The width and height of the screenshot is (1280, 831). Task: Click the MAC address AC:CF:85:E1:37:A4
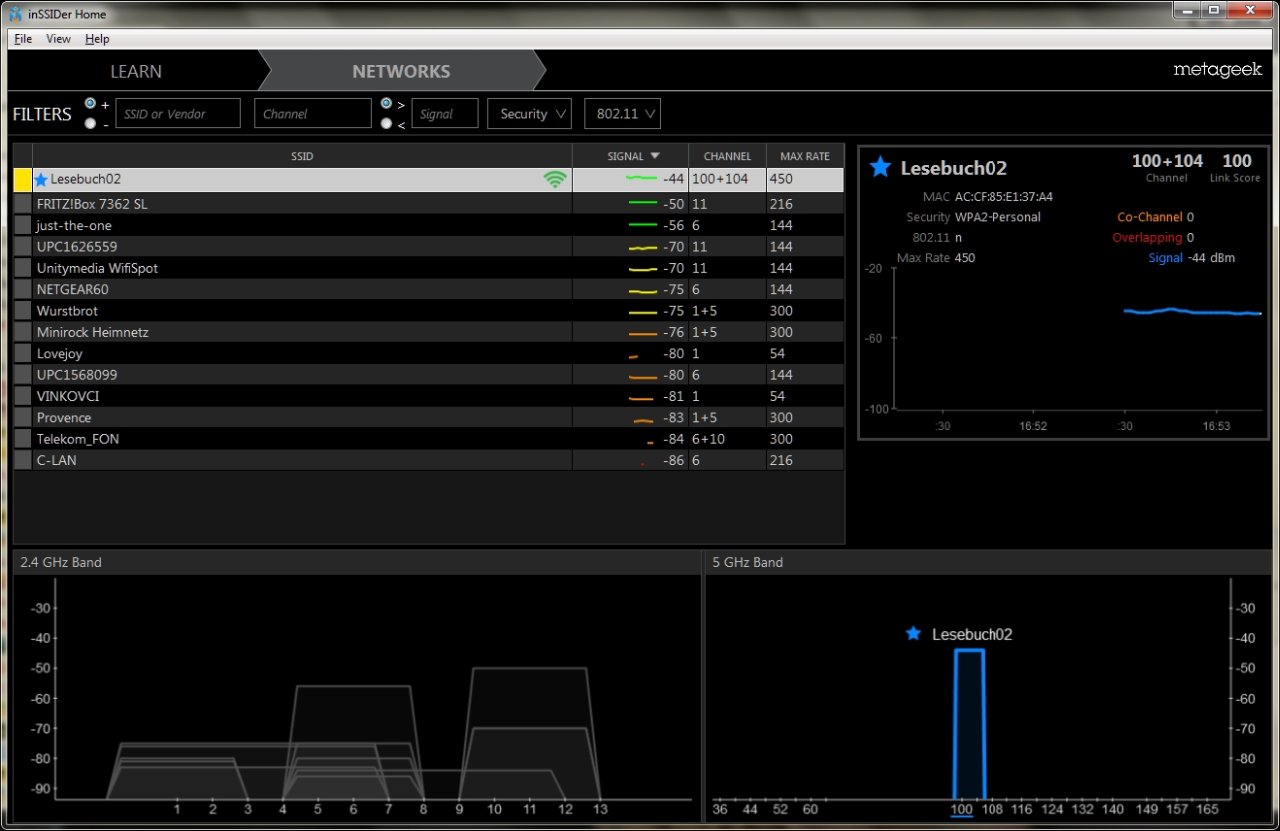tap(1003, 197)
